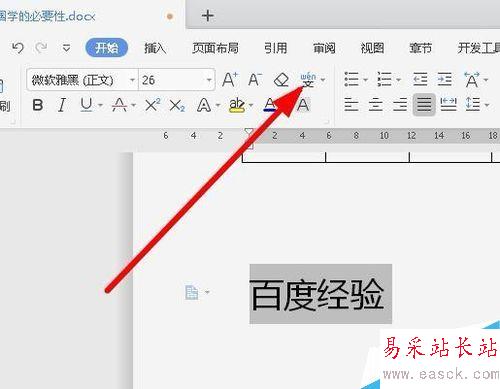Open the 章节 tab
The width and height of the screenshot is (500, 389).
[421, 48]
